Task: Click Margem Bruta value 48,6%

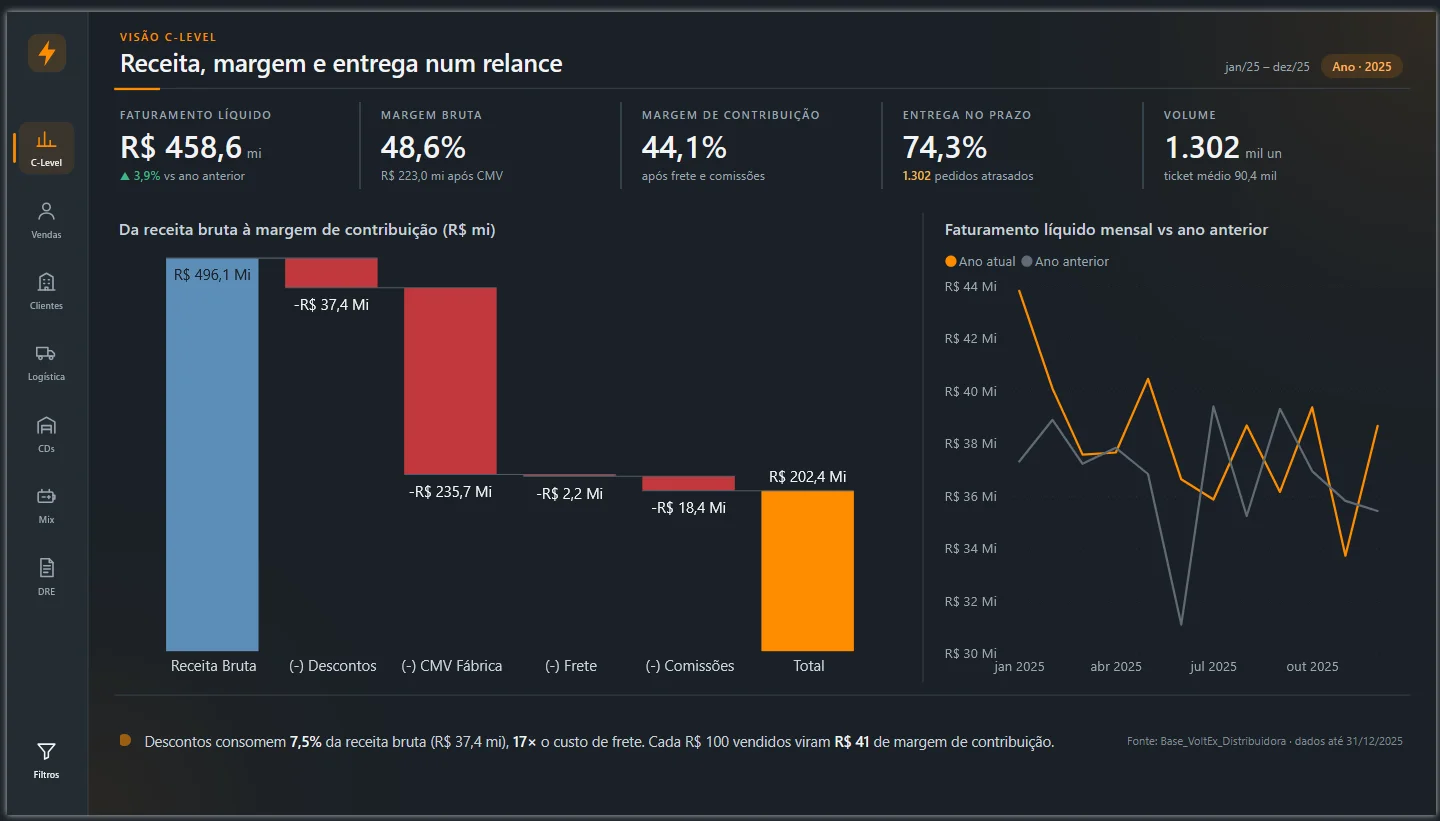Action: click(423, 147)
